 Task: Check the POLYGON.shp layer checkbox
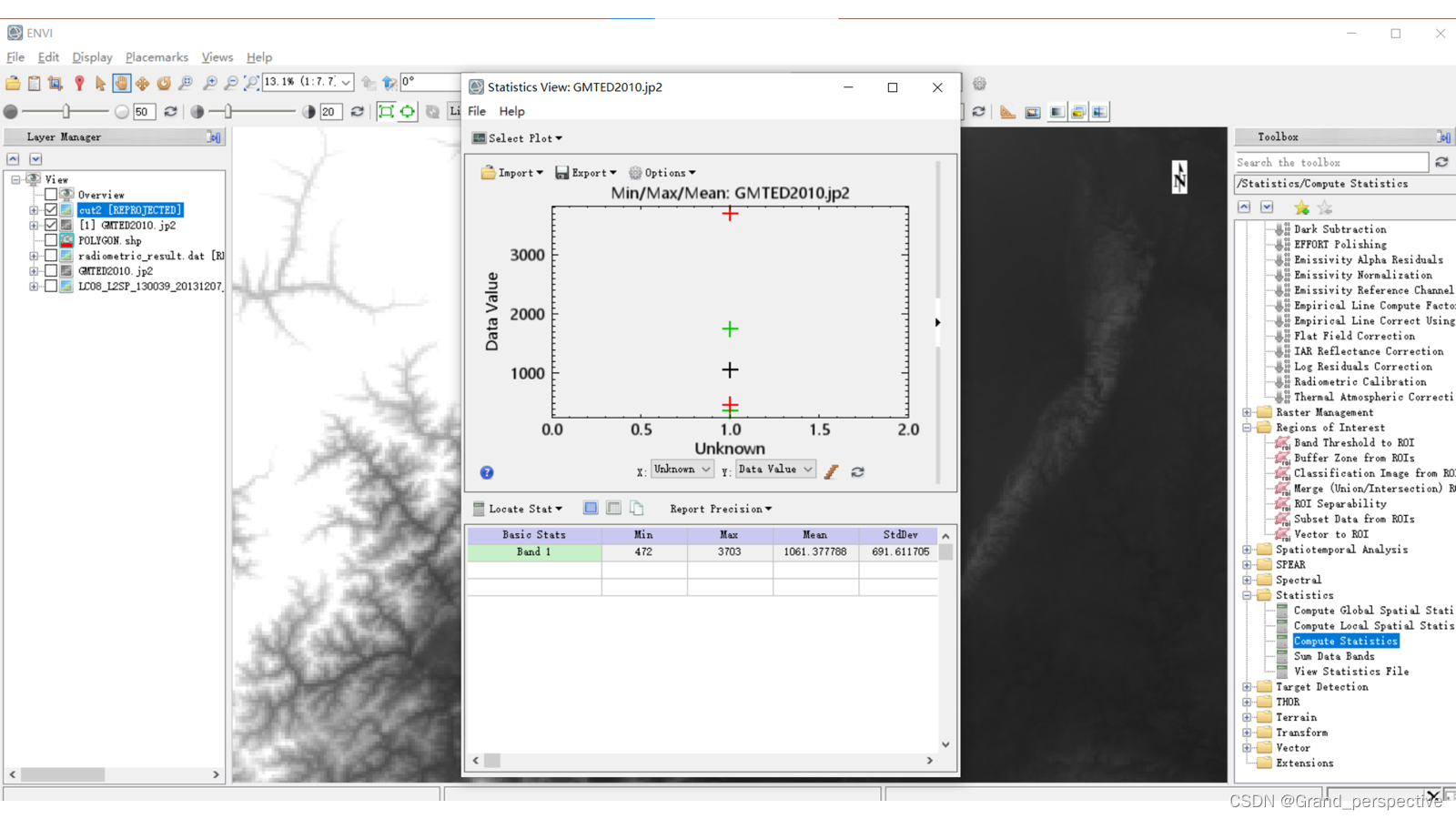(51, 240)
